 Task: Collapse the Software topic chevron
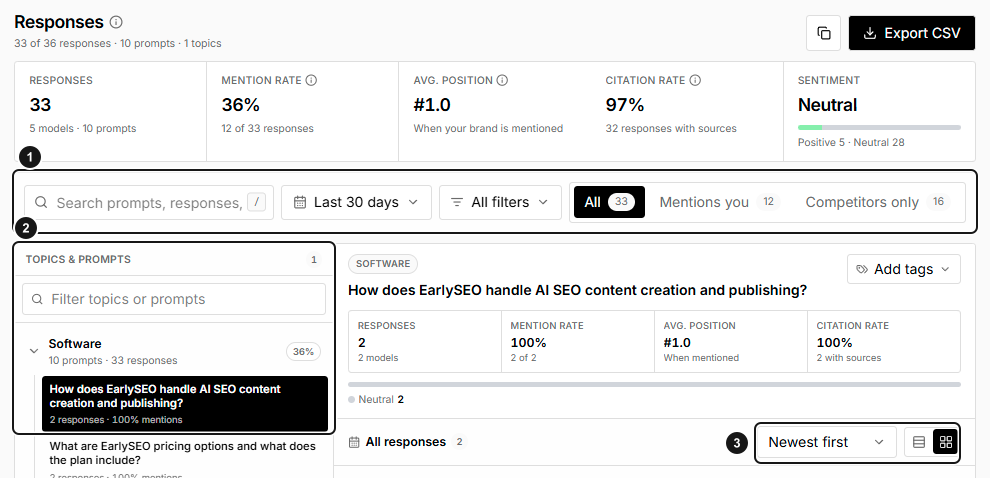coord(34,351)
